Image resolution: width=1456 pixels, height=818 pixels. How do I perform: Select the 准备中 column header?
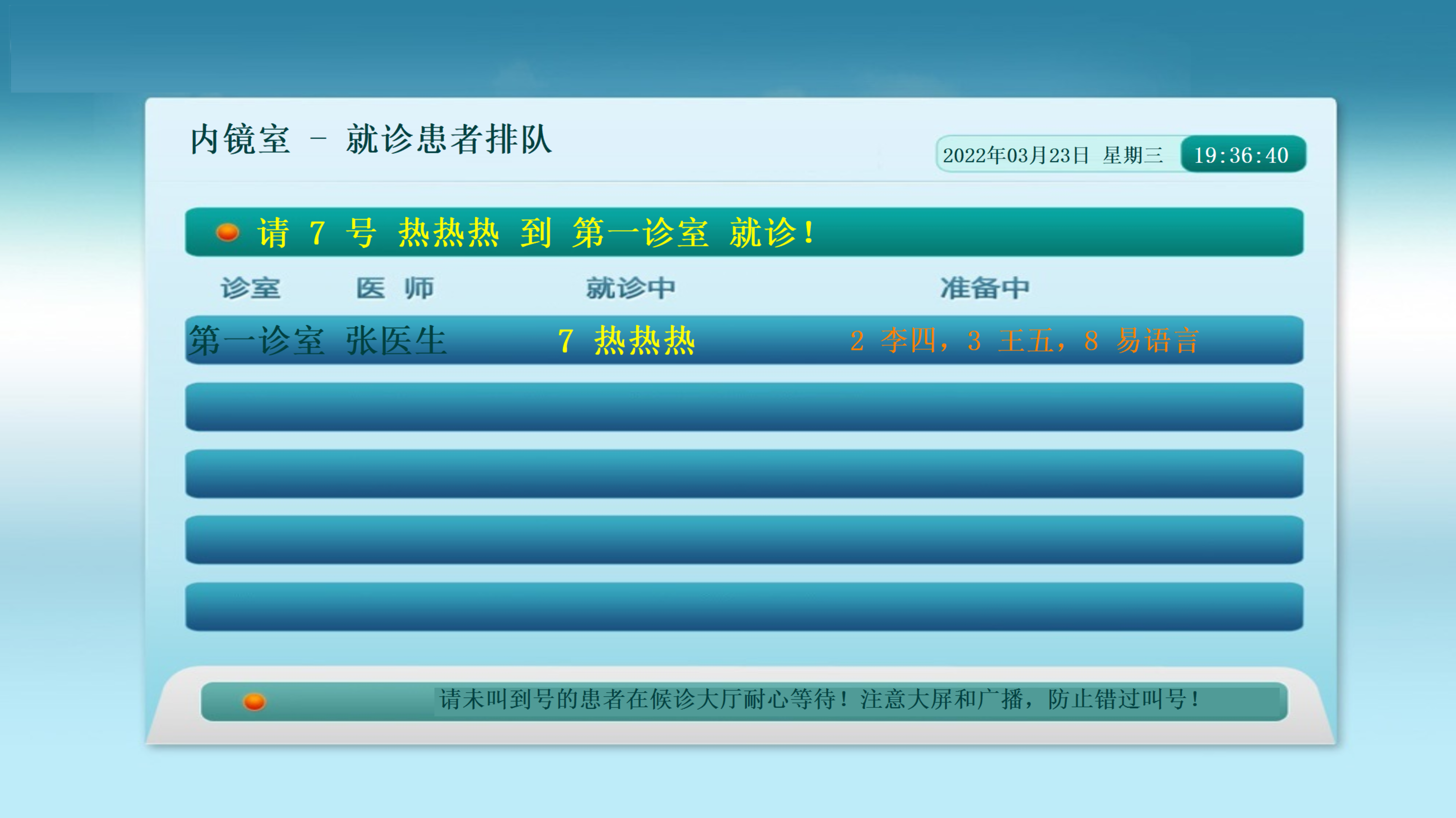pyautogui.click(x=985, y=288)
